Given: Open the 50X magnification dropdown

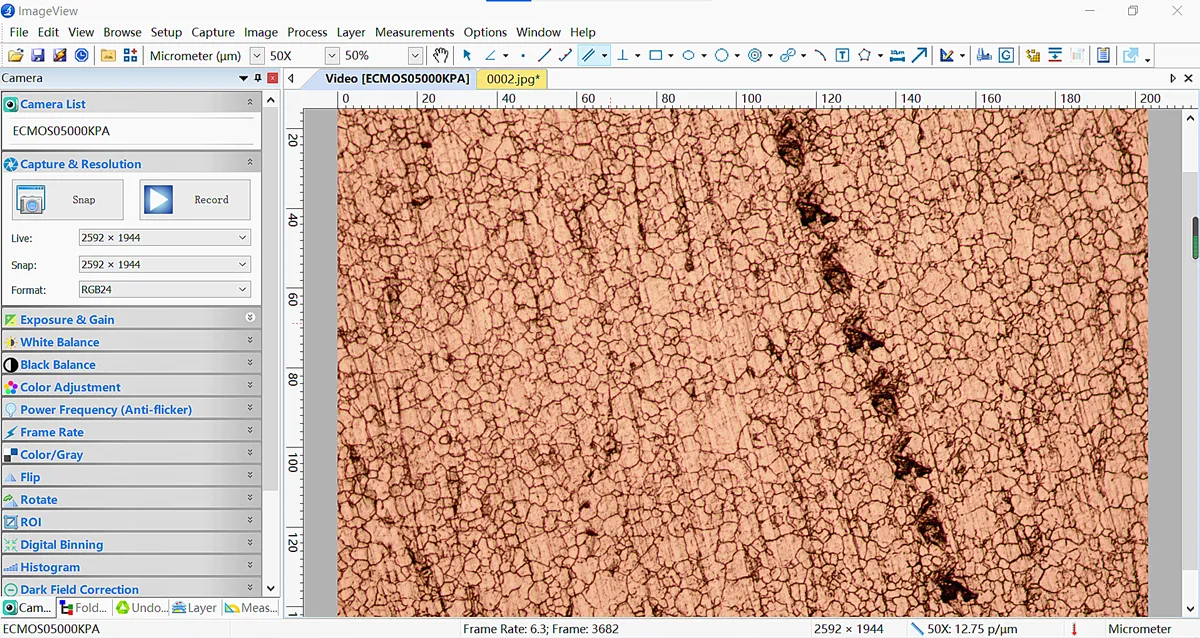Looking at the screenshot, I should pyautogui.click(x=331, y=56).
